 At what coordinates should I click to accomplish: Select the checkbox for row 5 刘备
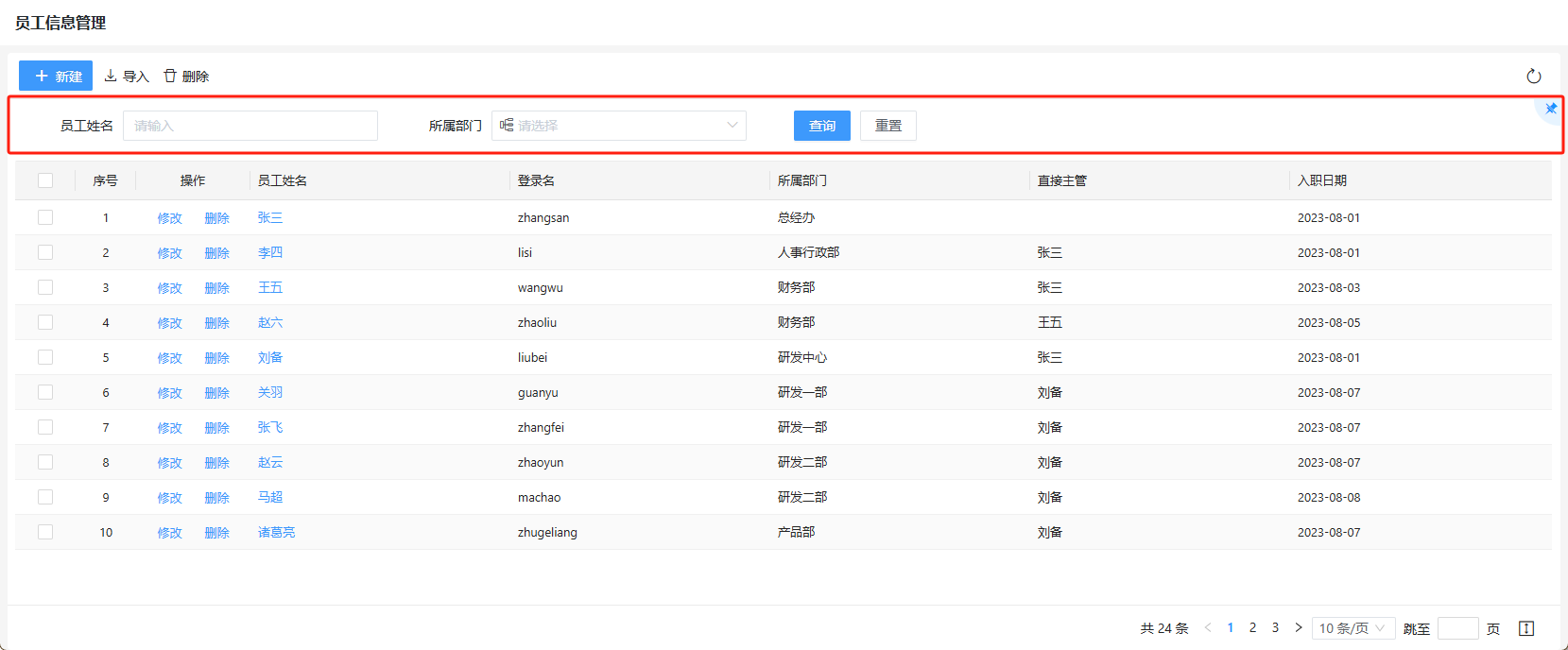(45, 357)
